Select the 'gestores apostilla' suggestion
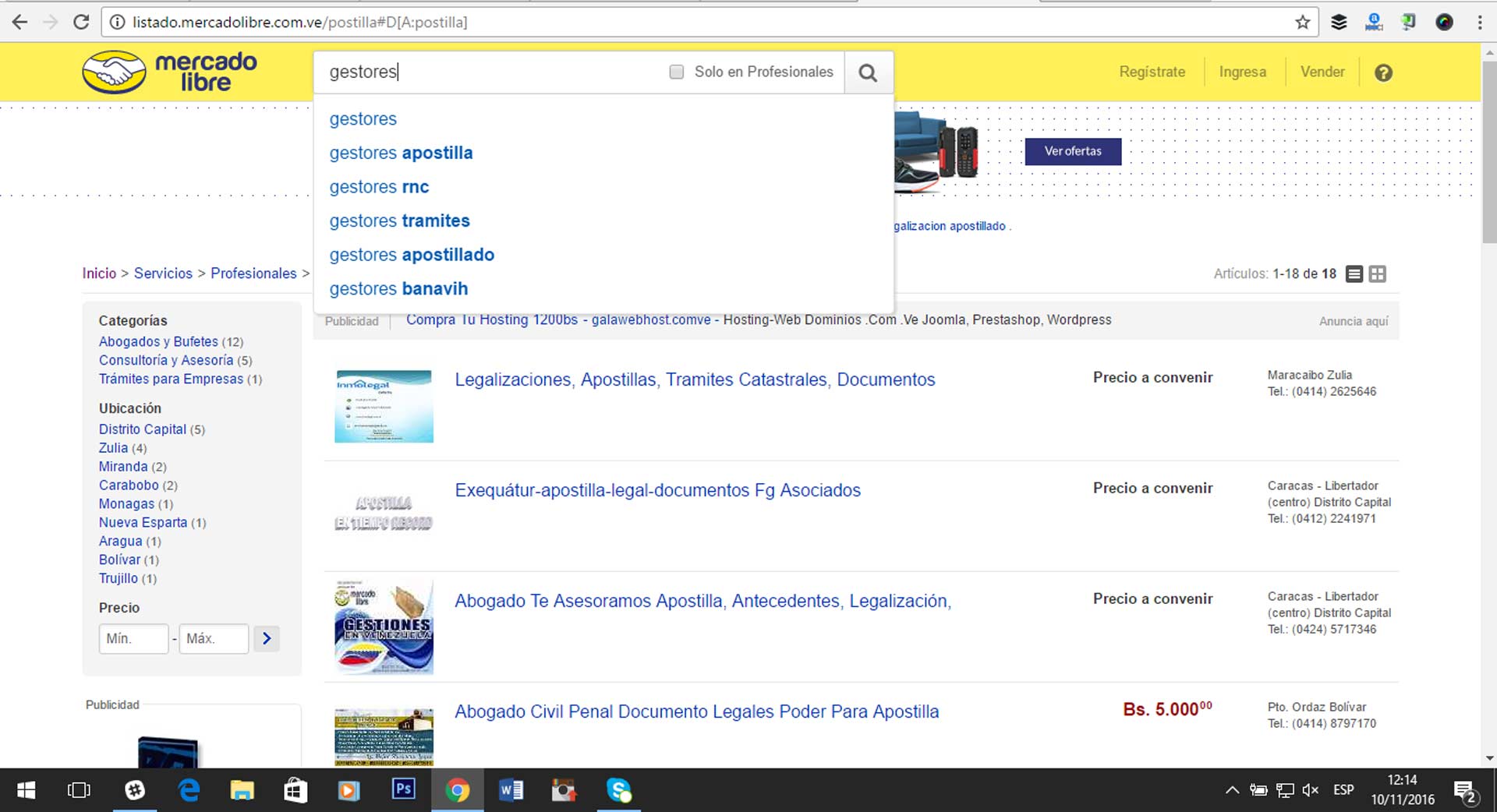Image resolution: width=1497 pixels, height=812 pixels. [x=401, y=153]
